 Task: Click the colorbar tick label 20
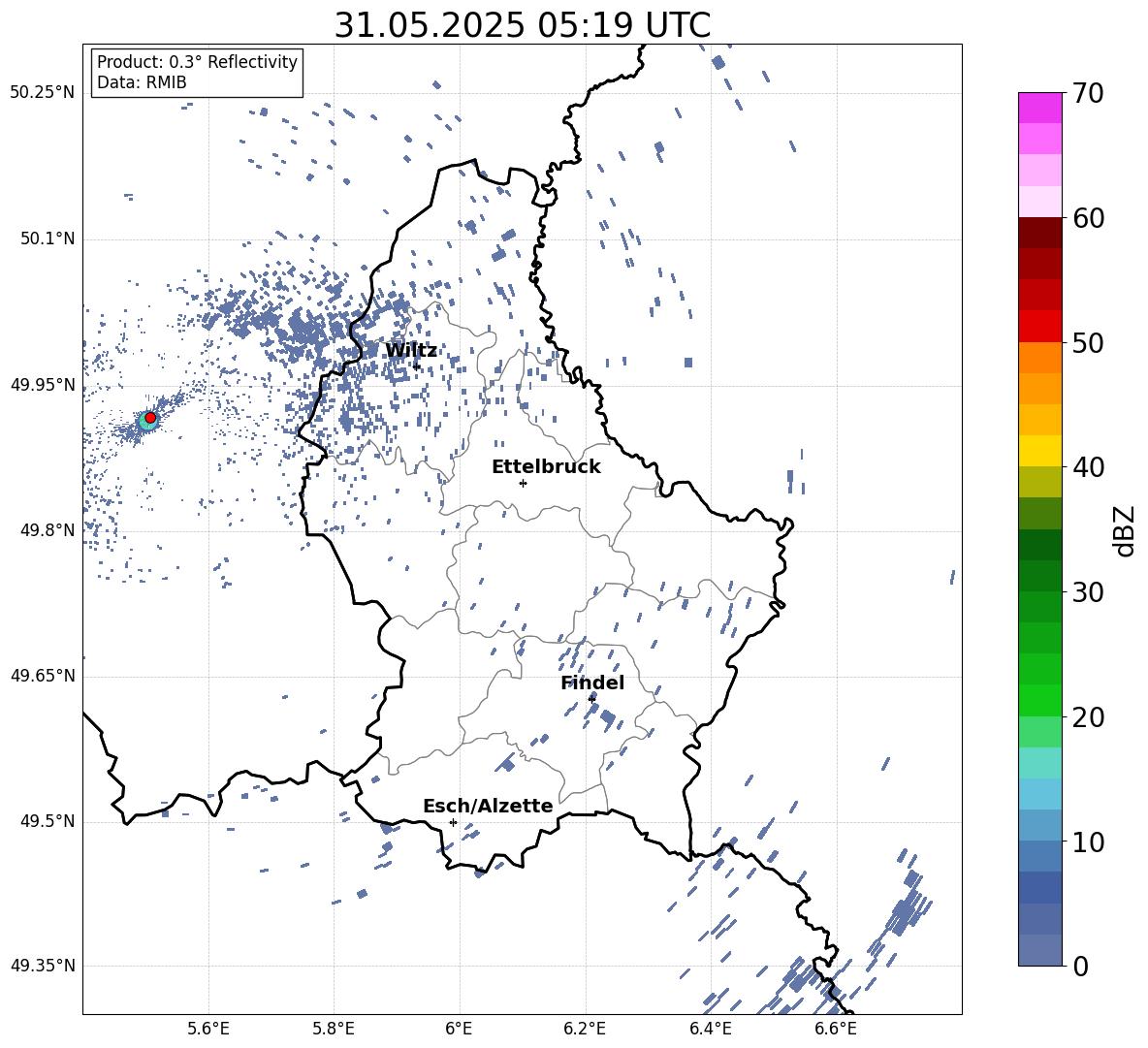point(1087,716)
